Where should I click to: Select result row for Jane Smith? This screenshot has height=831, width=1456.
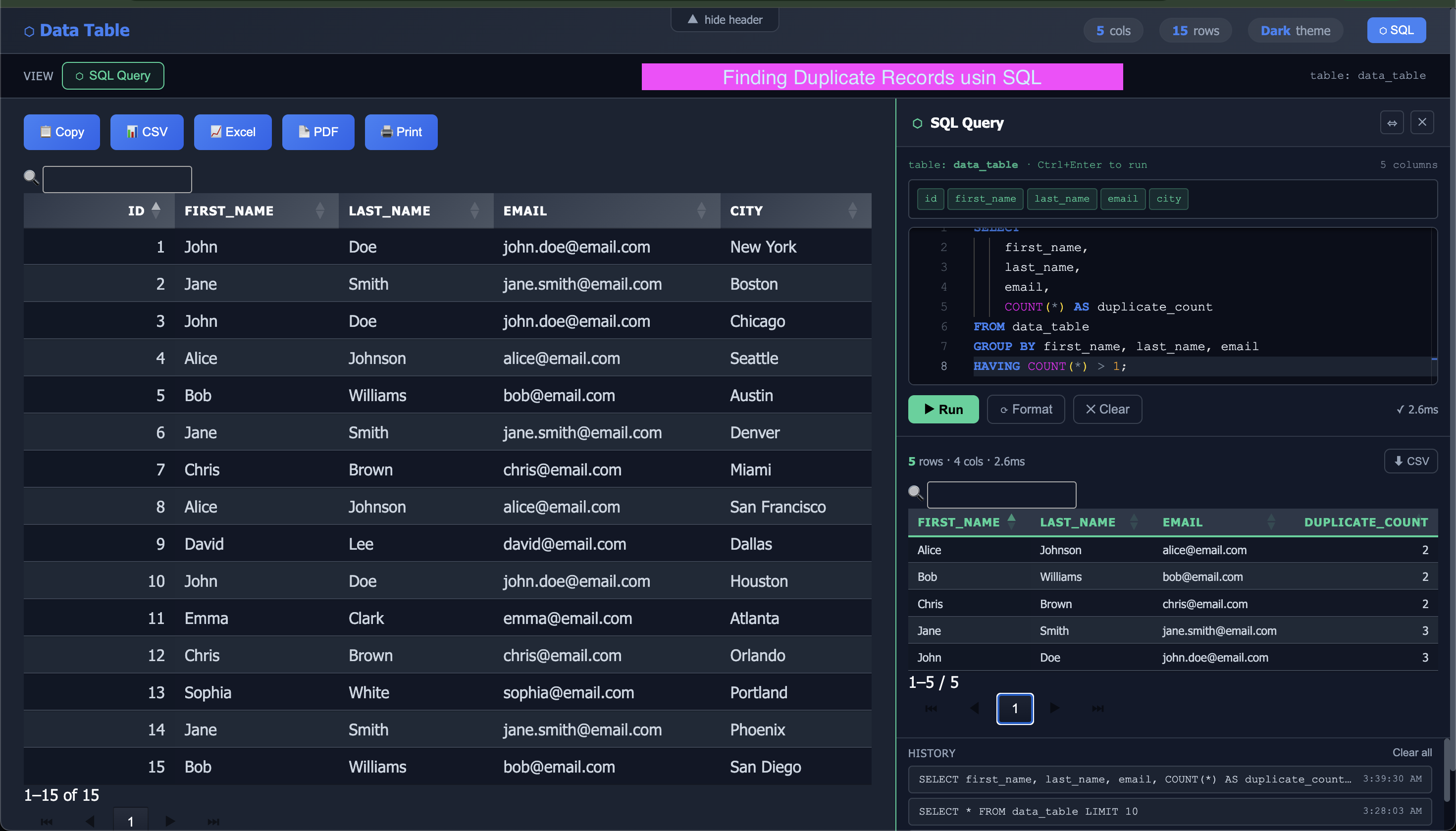[1172, 630]
